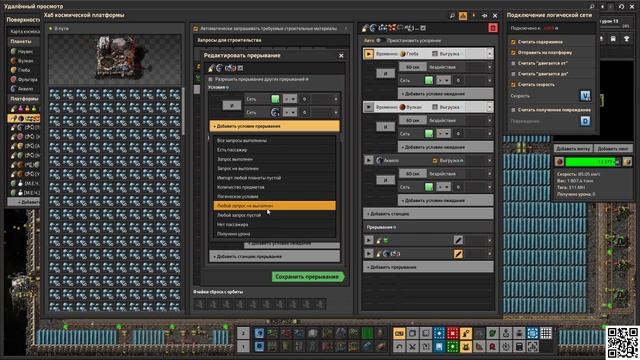The image size is (640, 360).
Task: Toggle the automatic construction materials request checkbox
Action: (196, 29)
